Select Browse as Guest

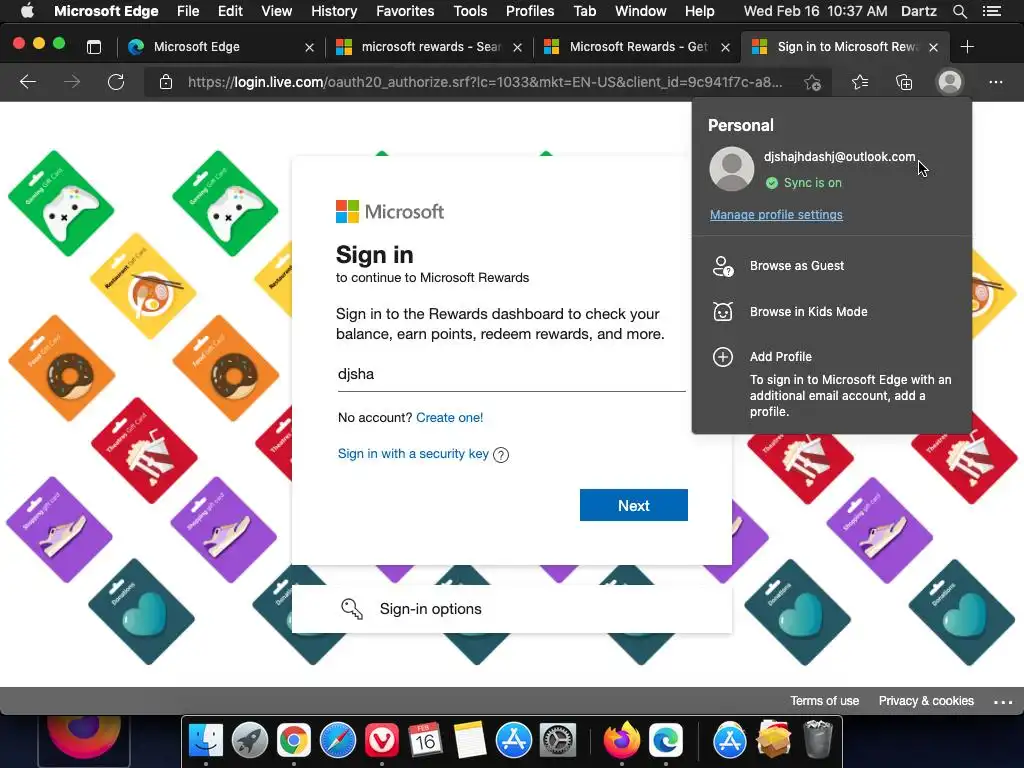(x=831, y=266)
